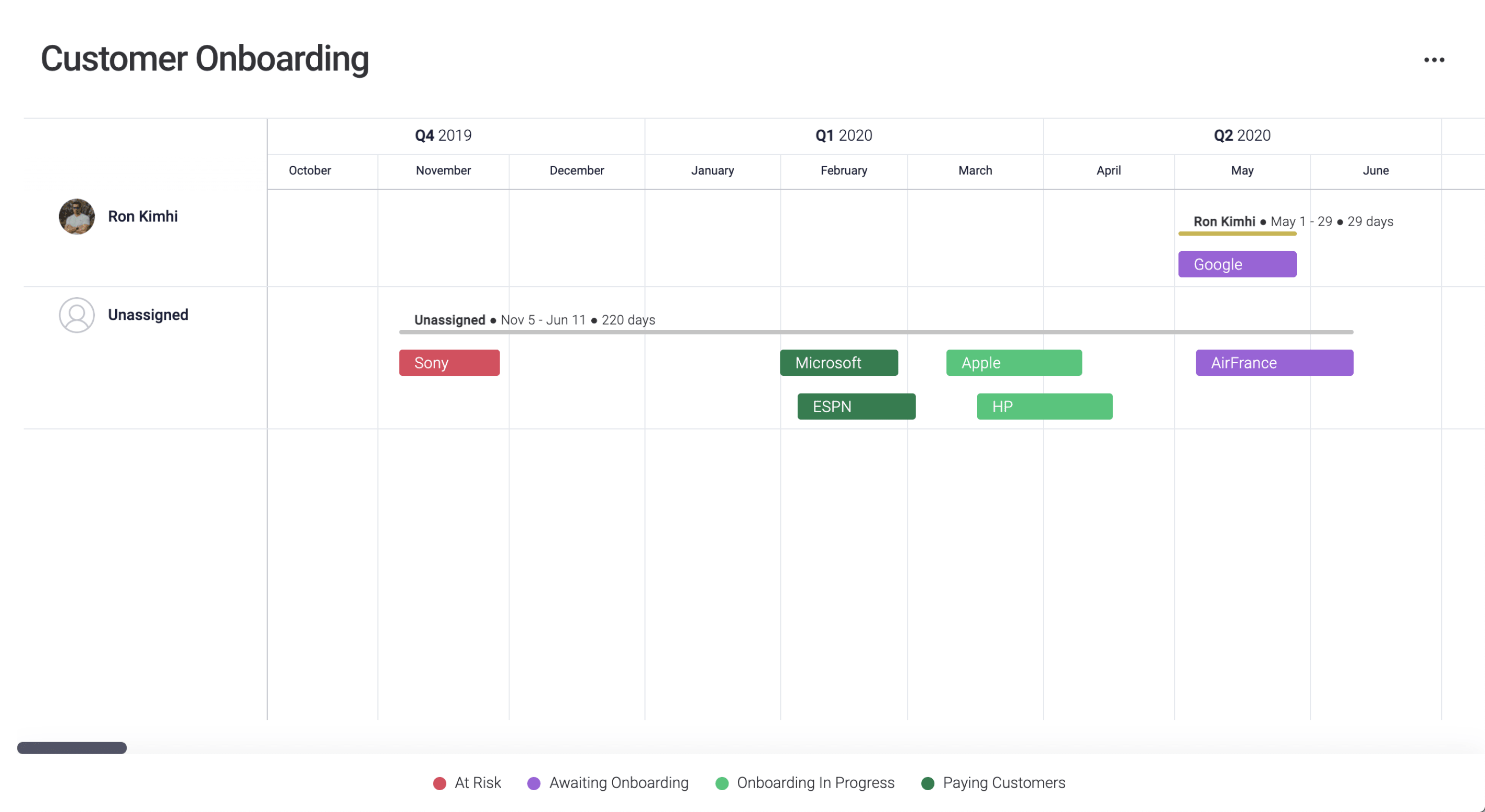The width and height of the screenshot is (1485, 812).
Task: Open the Sony timeline bar
Action: coord(449,363)
